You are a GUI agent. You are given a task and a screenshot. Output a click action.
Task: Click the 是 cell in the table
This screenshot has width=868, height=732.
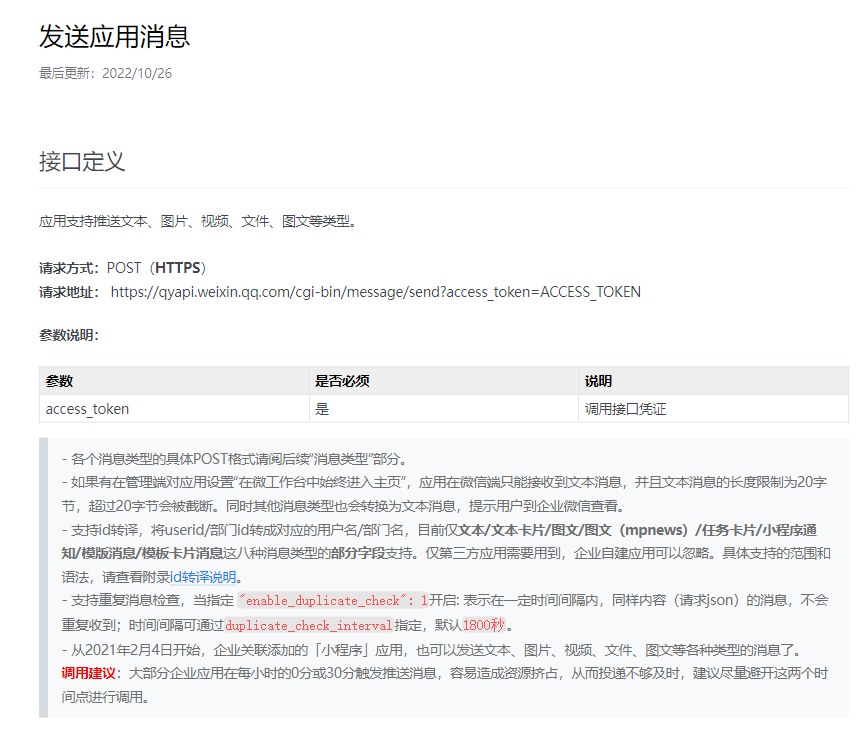[322, 409]
